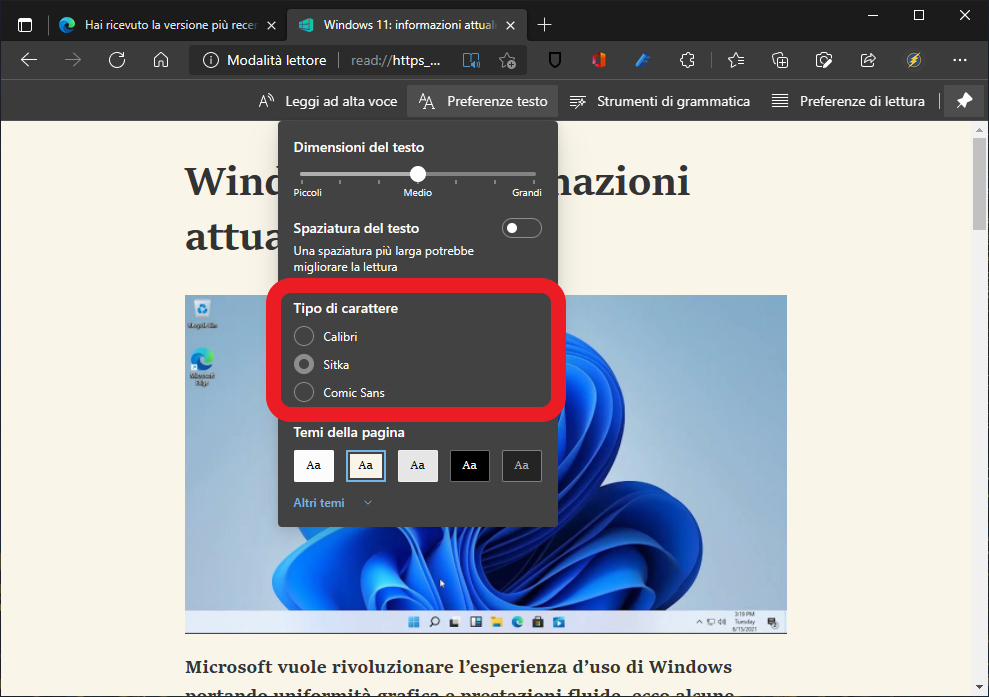Image resolution: width=989 pixels, height=697 pixels.
Task: Start 'Leggi ad alta voce' read aloud
Action: (328, 101)
